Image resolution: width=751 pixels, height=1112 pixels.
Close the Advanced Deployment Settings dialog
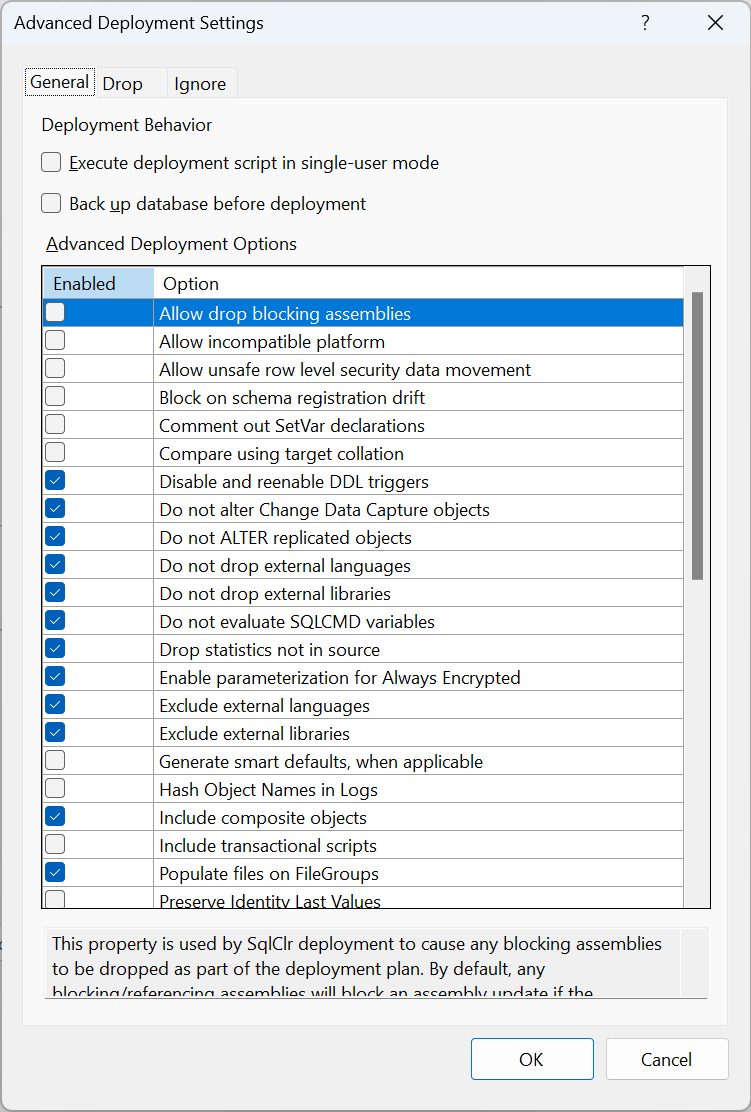click(x=716, y=23)
